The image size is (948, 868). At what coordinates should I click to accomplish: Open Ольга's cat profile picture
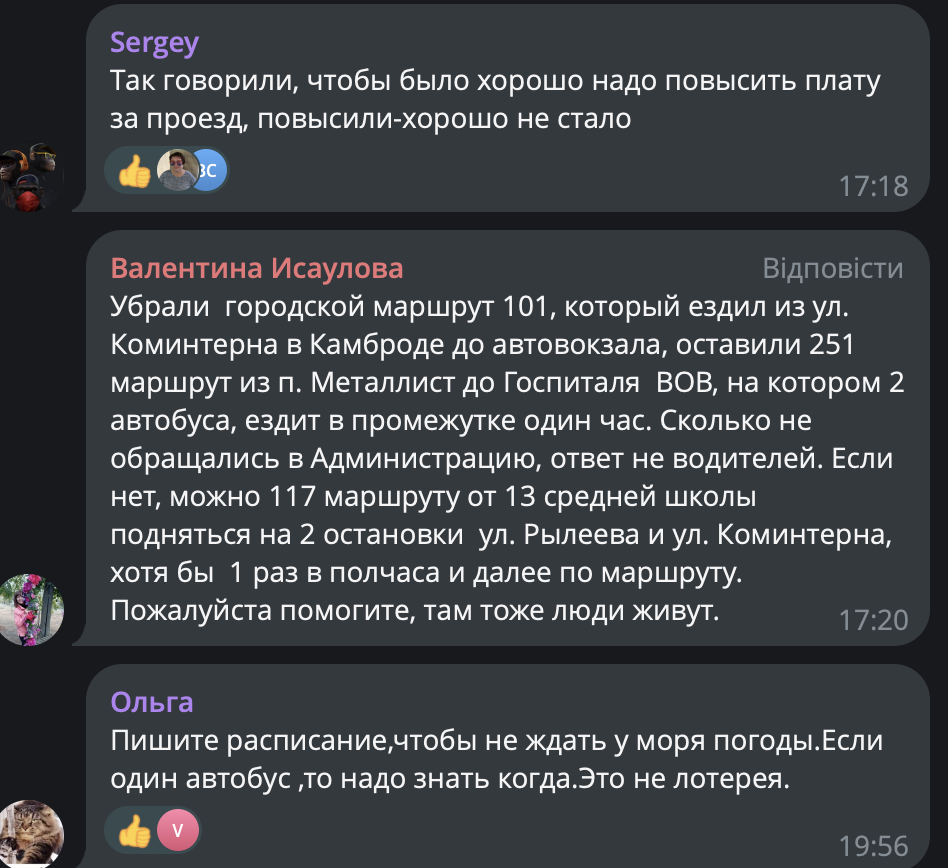tap(31, 833)
